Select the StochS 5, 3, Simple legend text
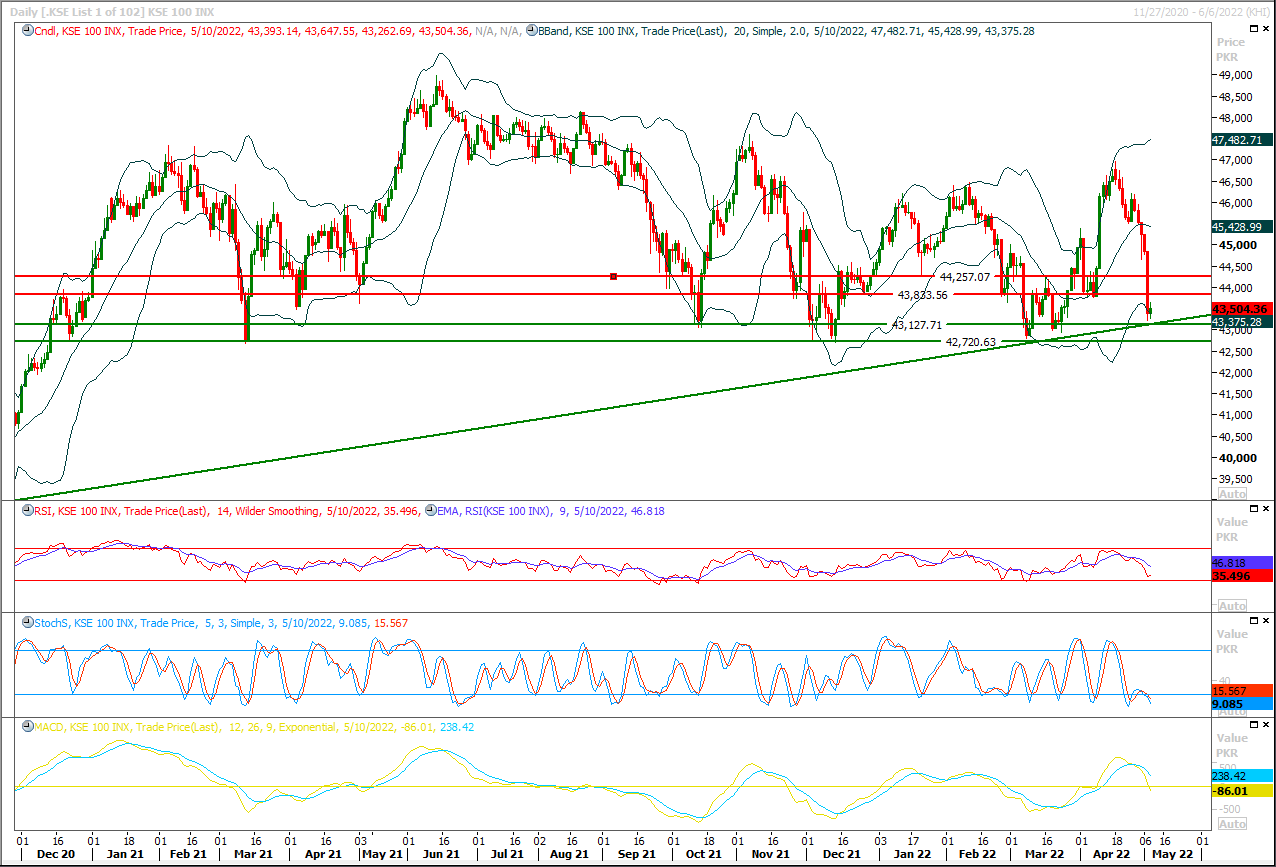Viewport: 1276px width, 867px height. click(221, 623)
